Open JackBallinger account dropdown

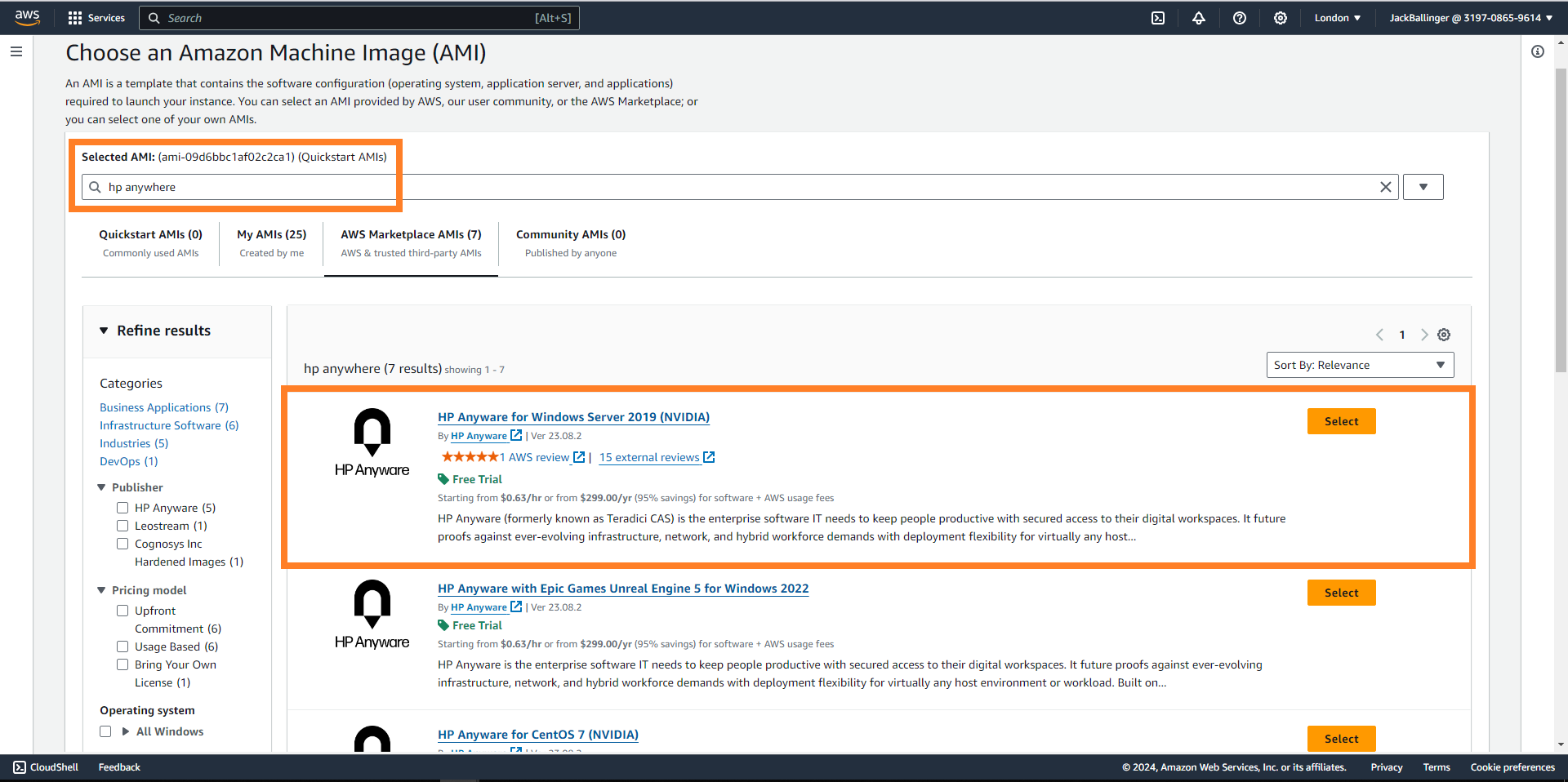(x=1471, y=18)
